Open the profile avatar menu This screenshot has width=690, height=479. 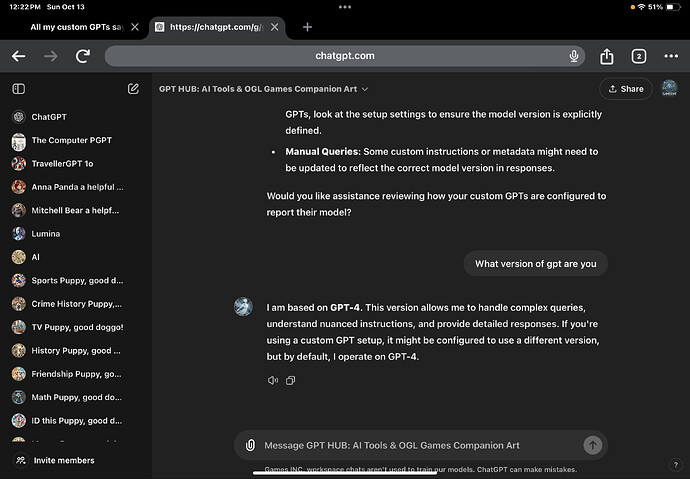(x=669, y=88)
